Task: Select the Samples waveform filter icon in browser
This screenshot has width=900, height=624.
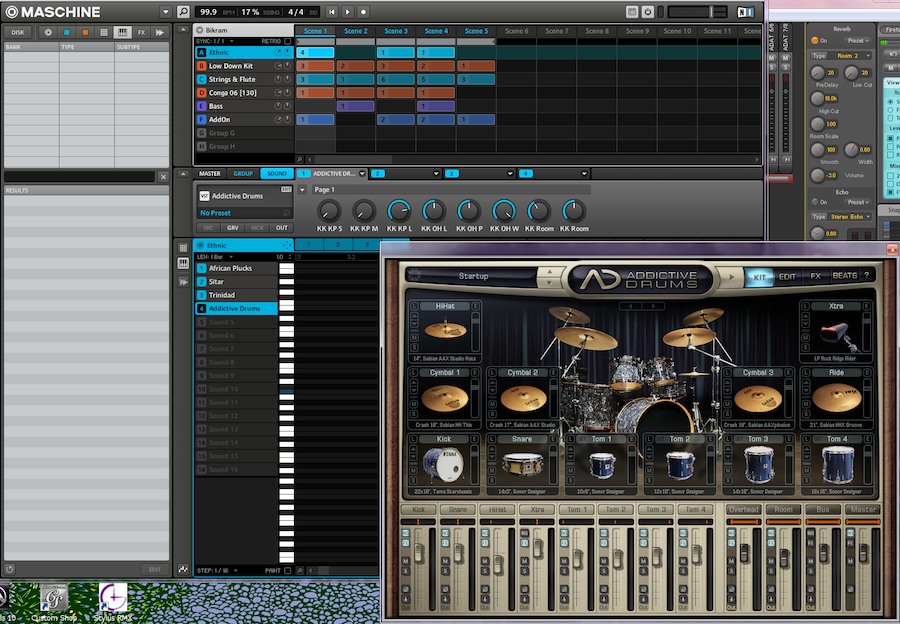Action: pos(160,33)
